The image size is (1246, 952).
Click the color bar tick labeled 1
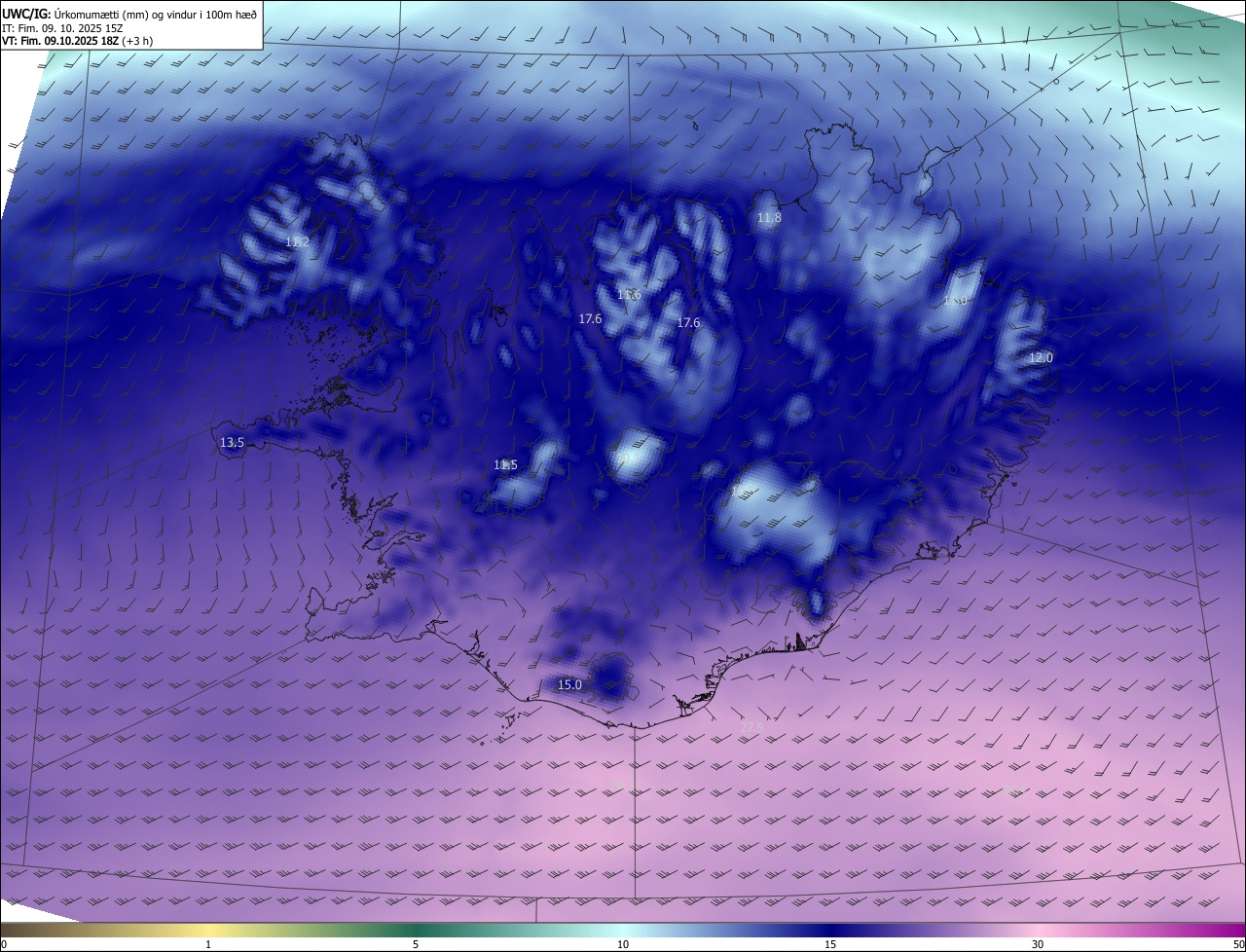[x=208, y=944]
